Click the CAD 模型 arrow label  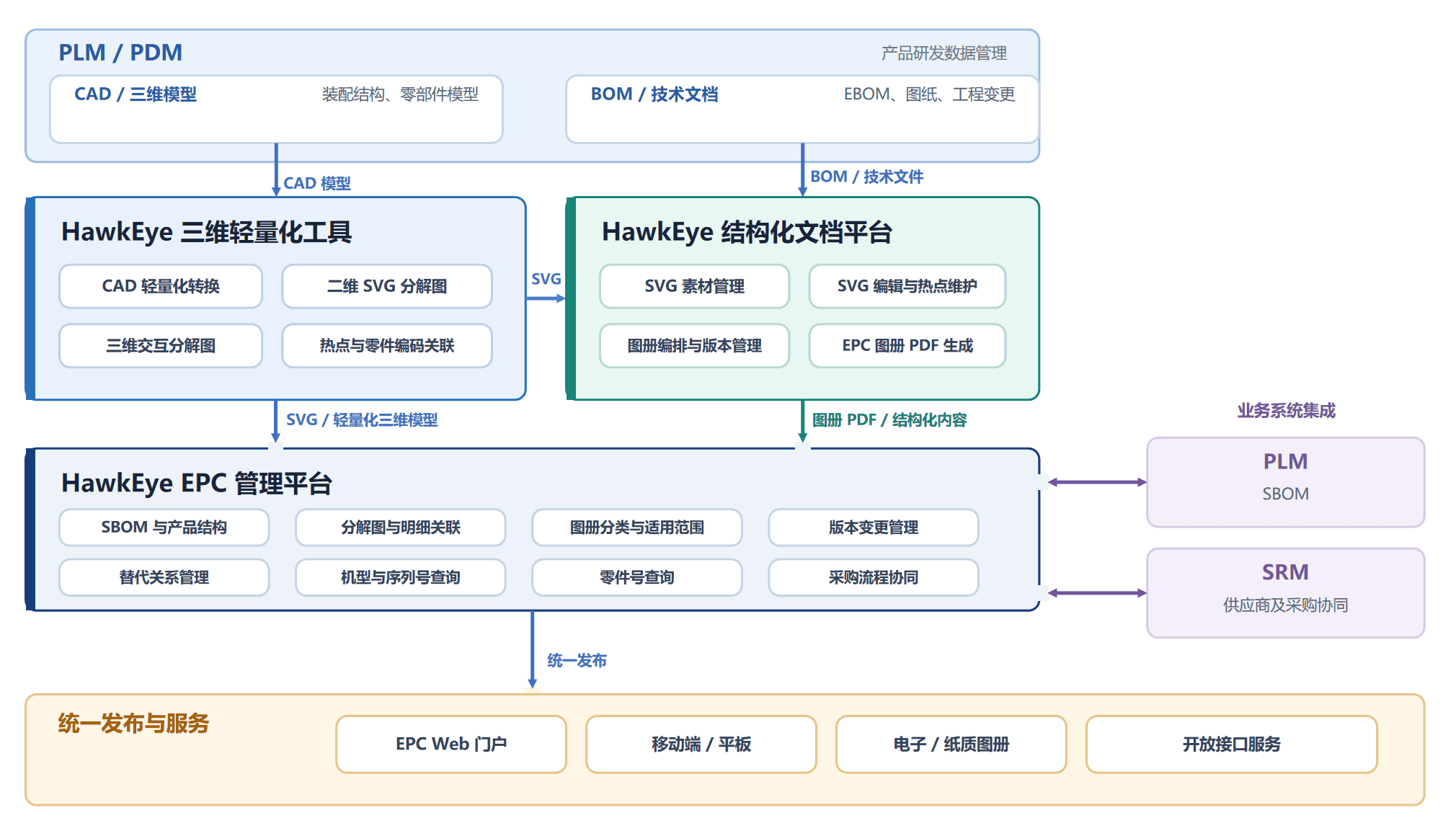click(x=317, y=183)
